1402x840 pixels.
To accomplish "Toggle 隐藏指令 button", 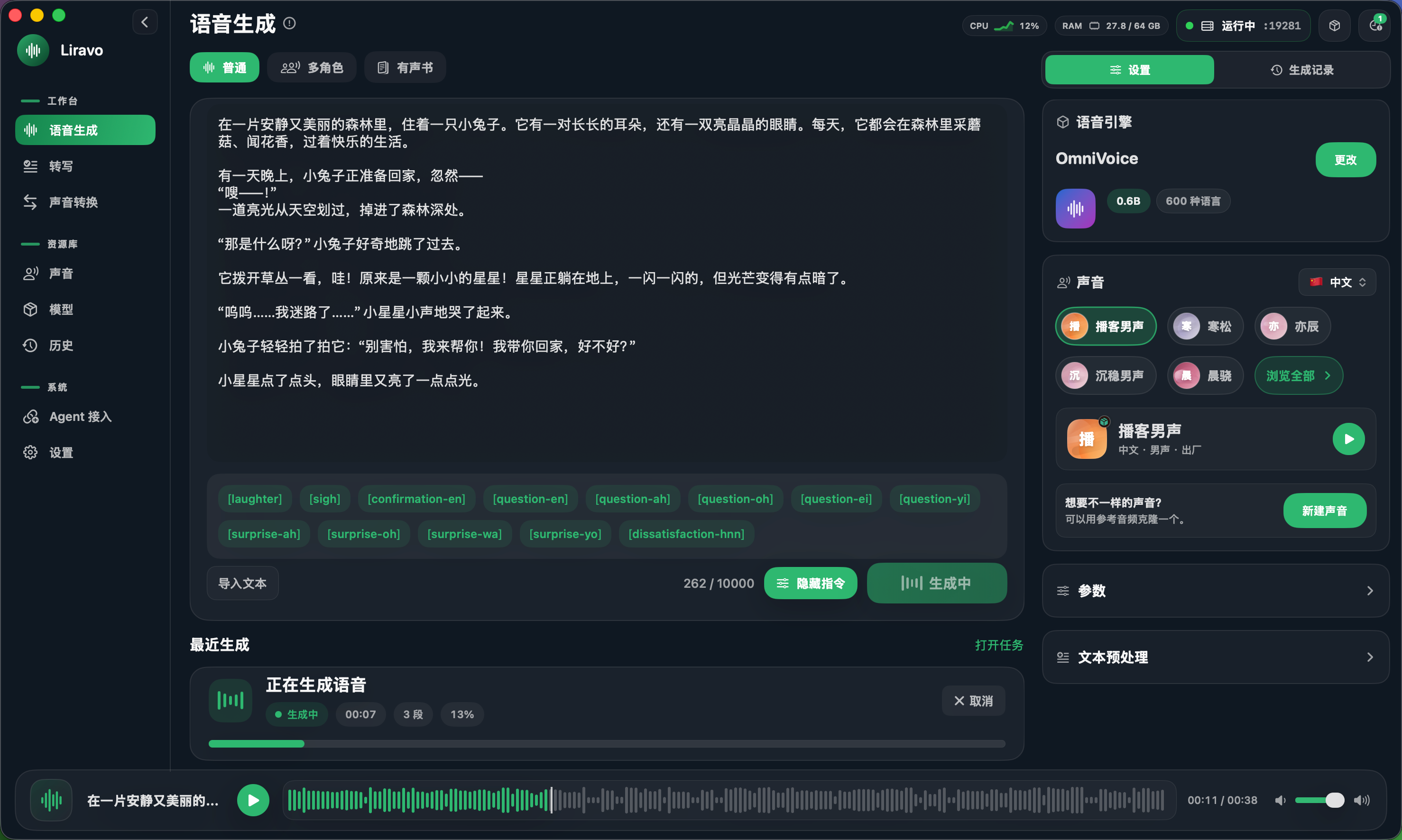I will coord(810,583).
